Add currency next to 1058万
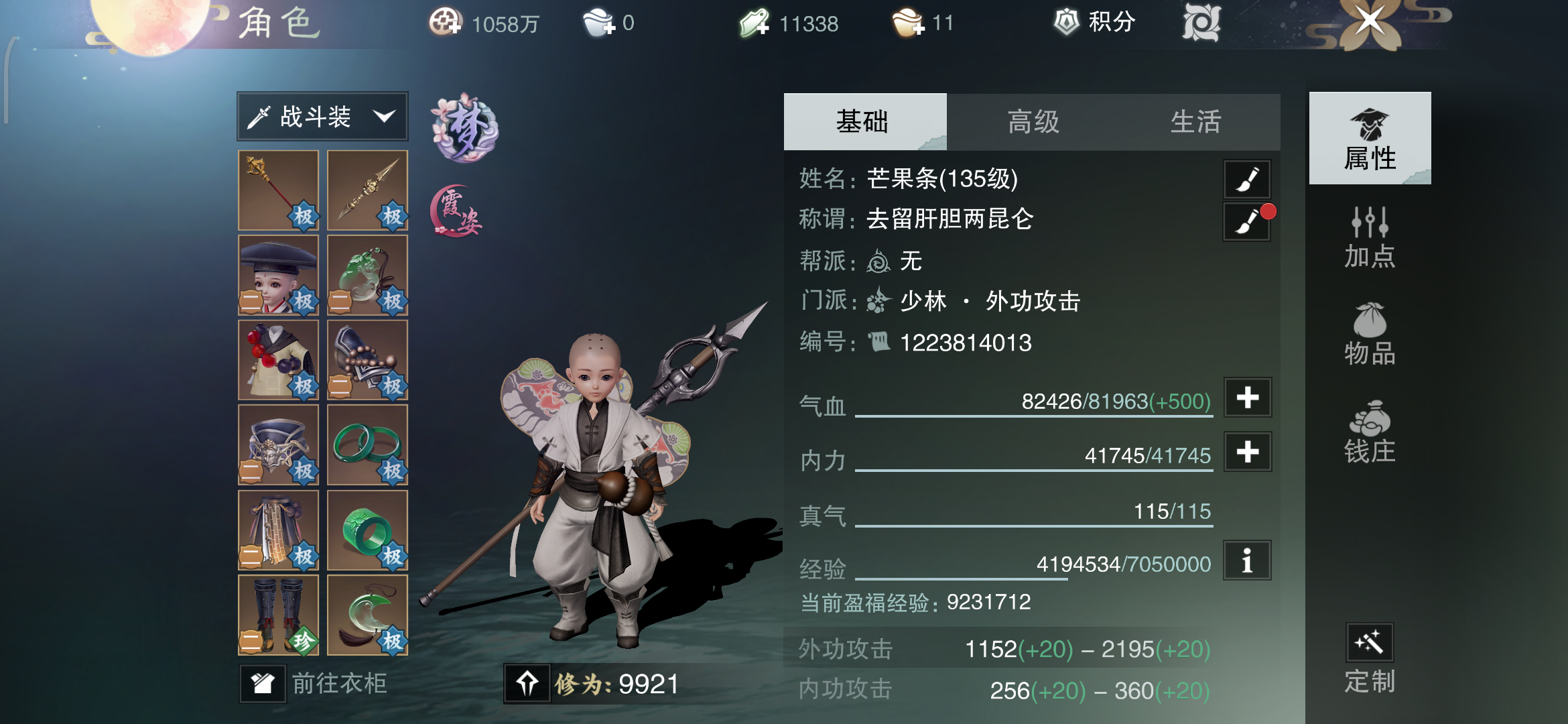Image resolution: width=1568 pixels, height=724 pixels. coord(446,22)
